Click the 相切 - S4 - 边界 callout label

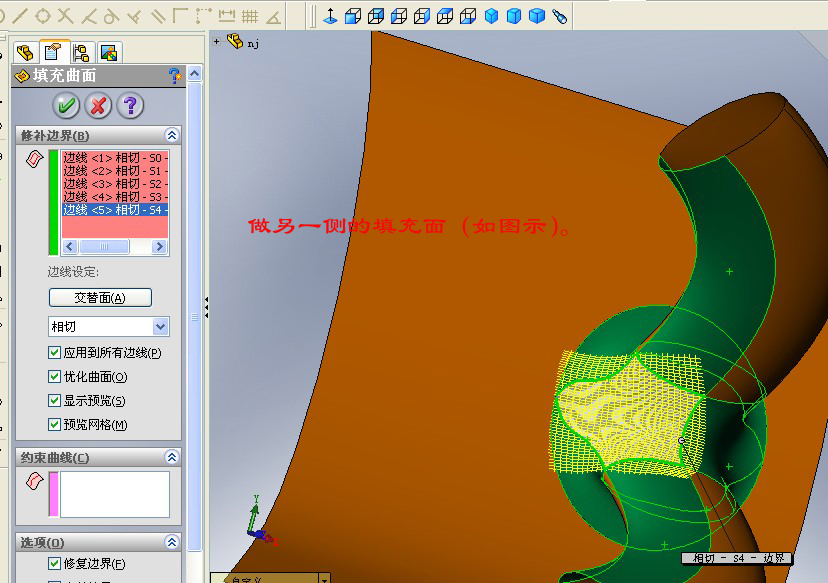737,558
